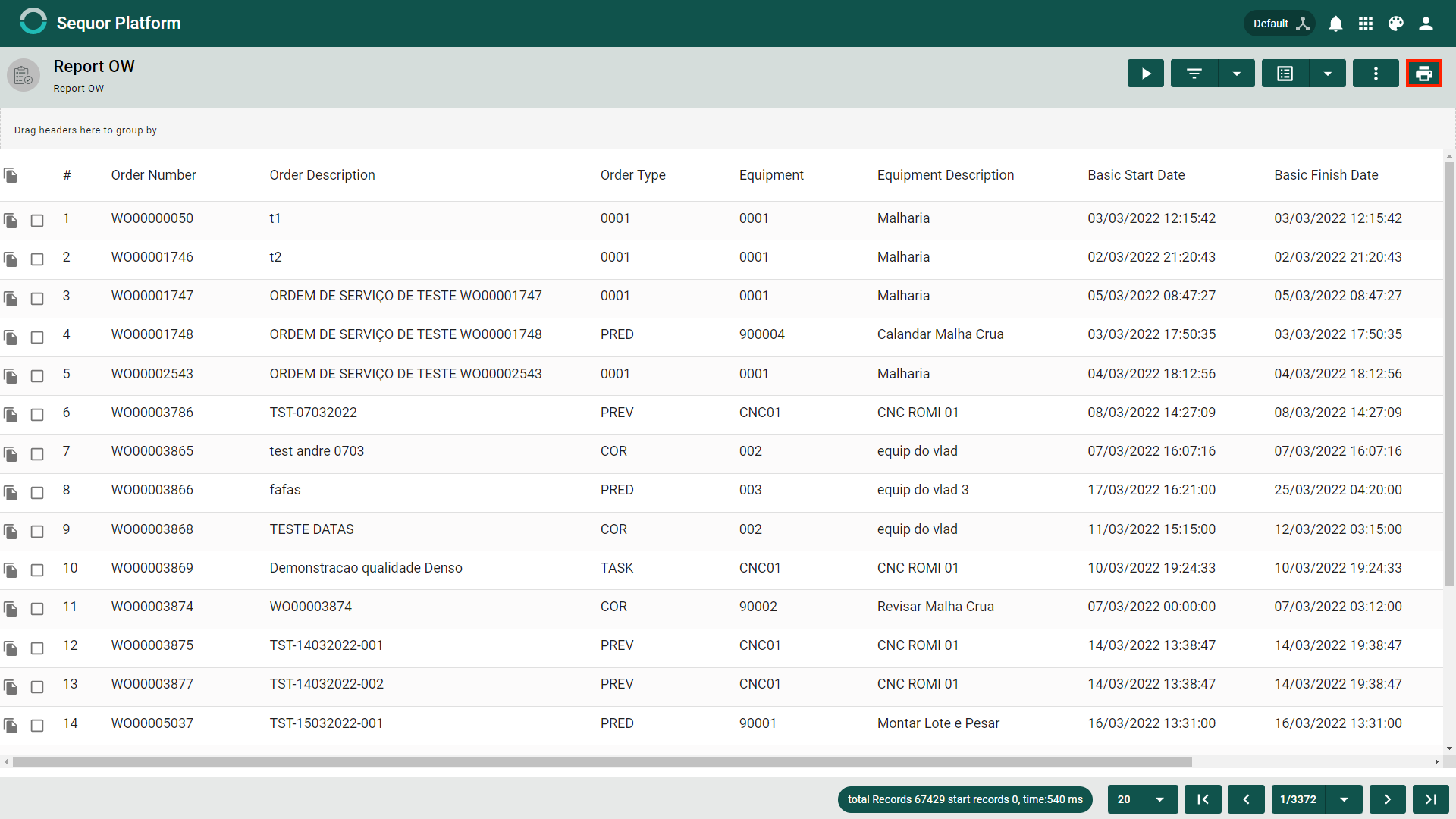This screenshot has width=1456, height=819.
Task: Copy row 10 with WO00003869
Action: click(11, 570)
